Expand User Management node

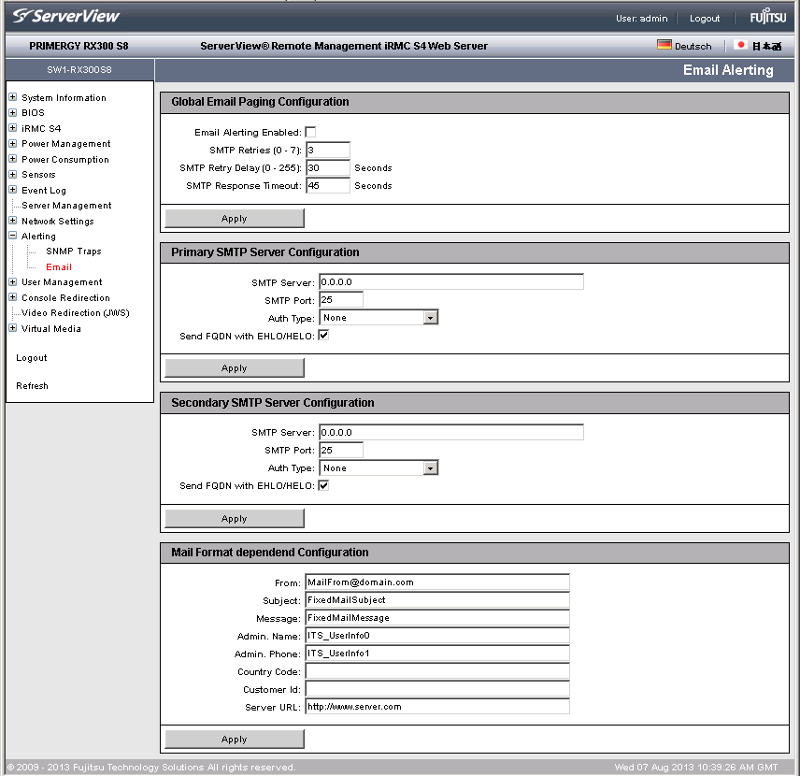coord(13,282)
